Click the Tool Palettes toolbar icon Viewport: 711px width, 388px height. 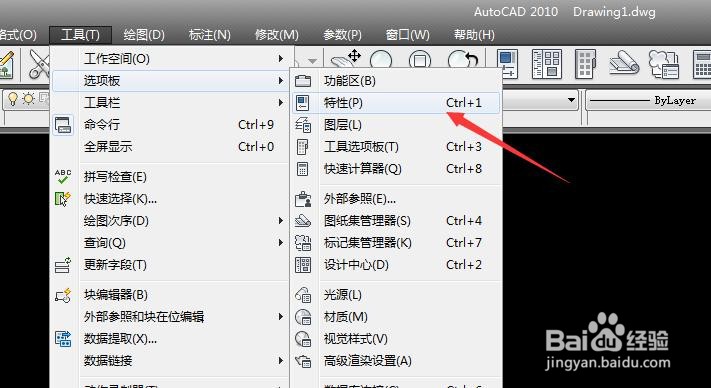point(585,63)
